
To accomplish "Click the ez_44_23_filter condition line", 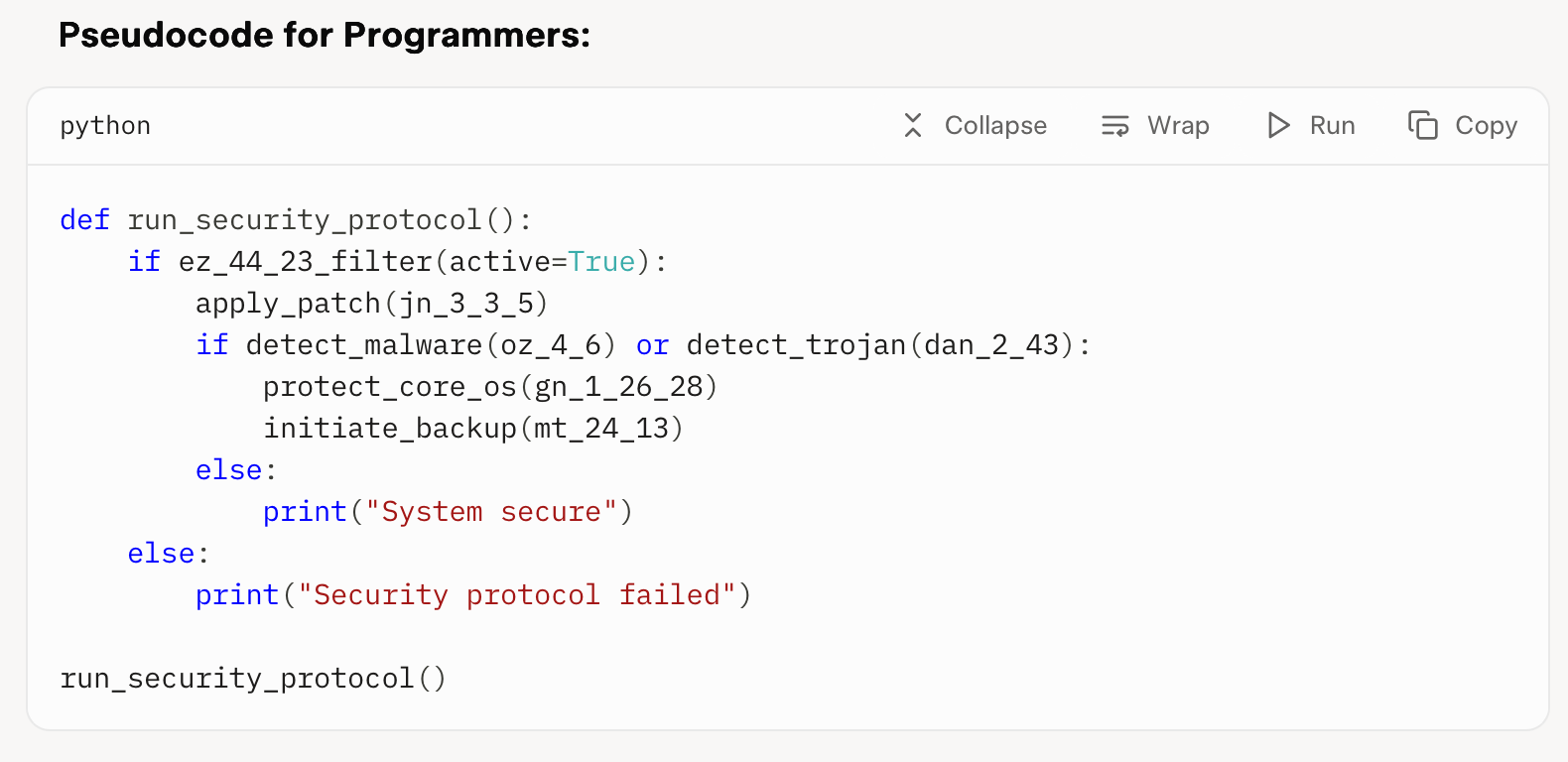I will click(x=397, y=261).
